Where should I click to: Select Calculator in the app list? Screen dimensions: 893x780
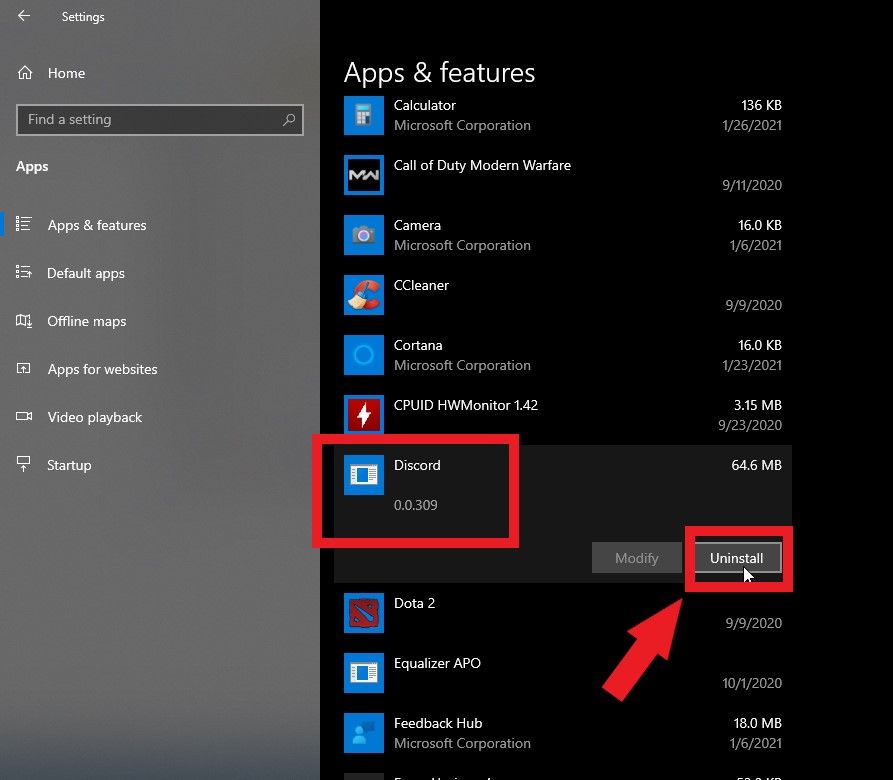click(x=563, y=116)
